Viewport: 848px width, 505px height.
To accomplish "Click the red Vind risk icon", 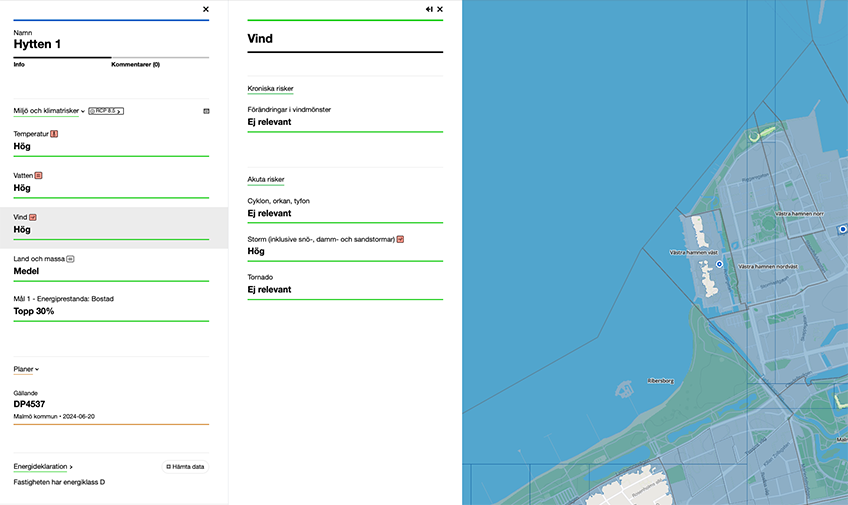I will (x=33, y=217).
